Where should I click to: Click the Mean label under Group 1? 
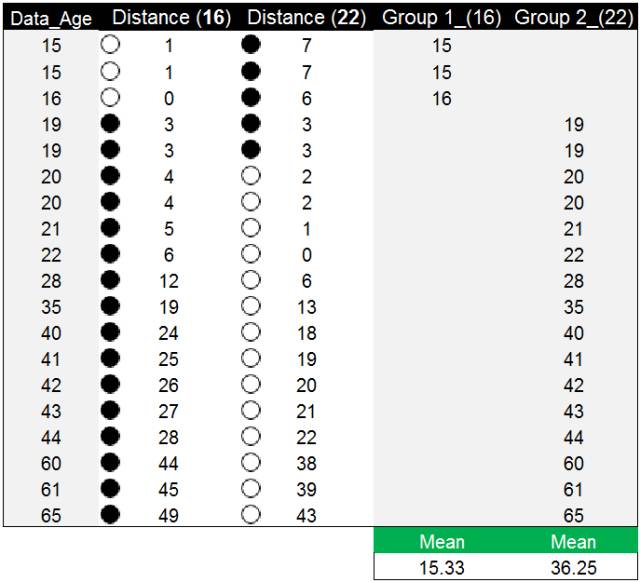pos(442,542)
